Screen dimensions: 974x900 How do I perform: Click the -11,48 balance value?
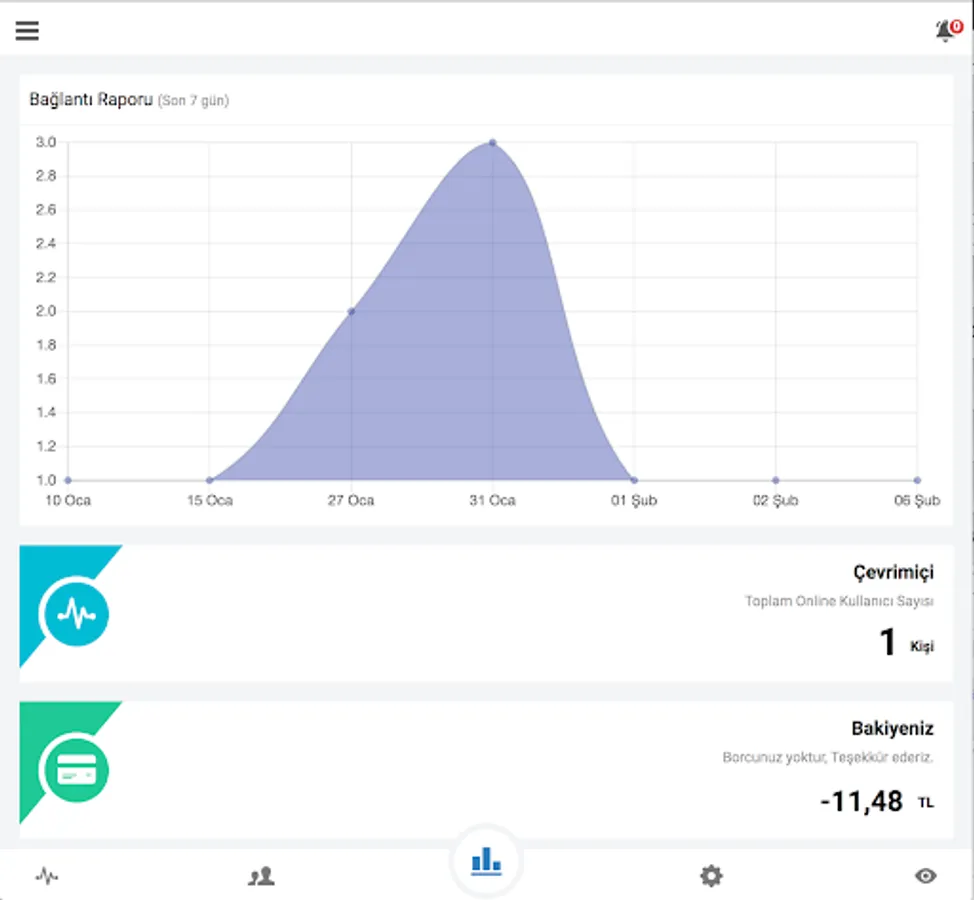pyautogui.click(x=862, y=801)
